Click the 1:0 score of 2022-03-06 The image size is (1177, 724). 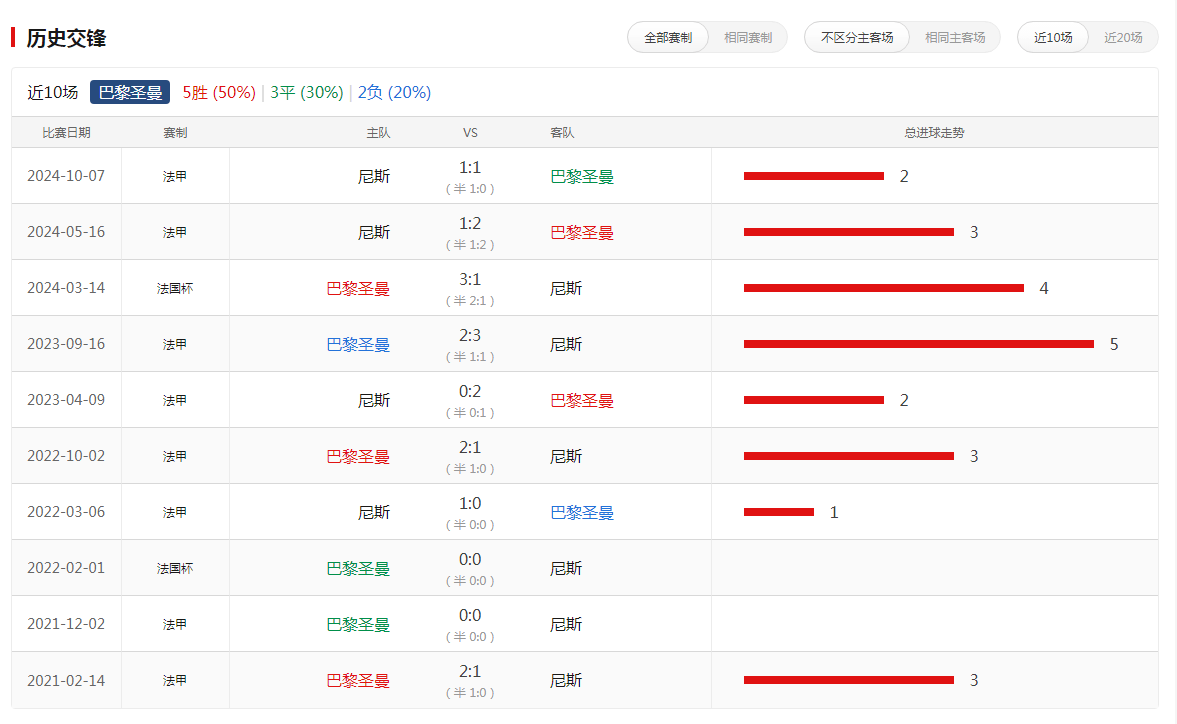470,503
